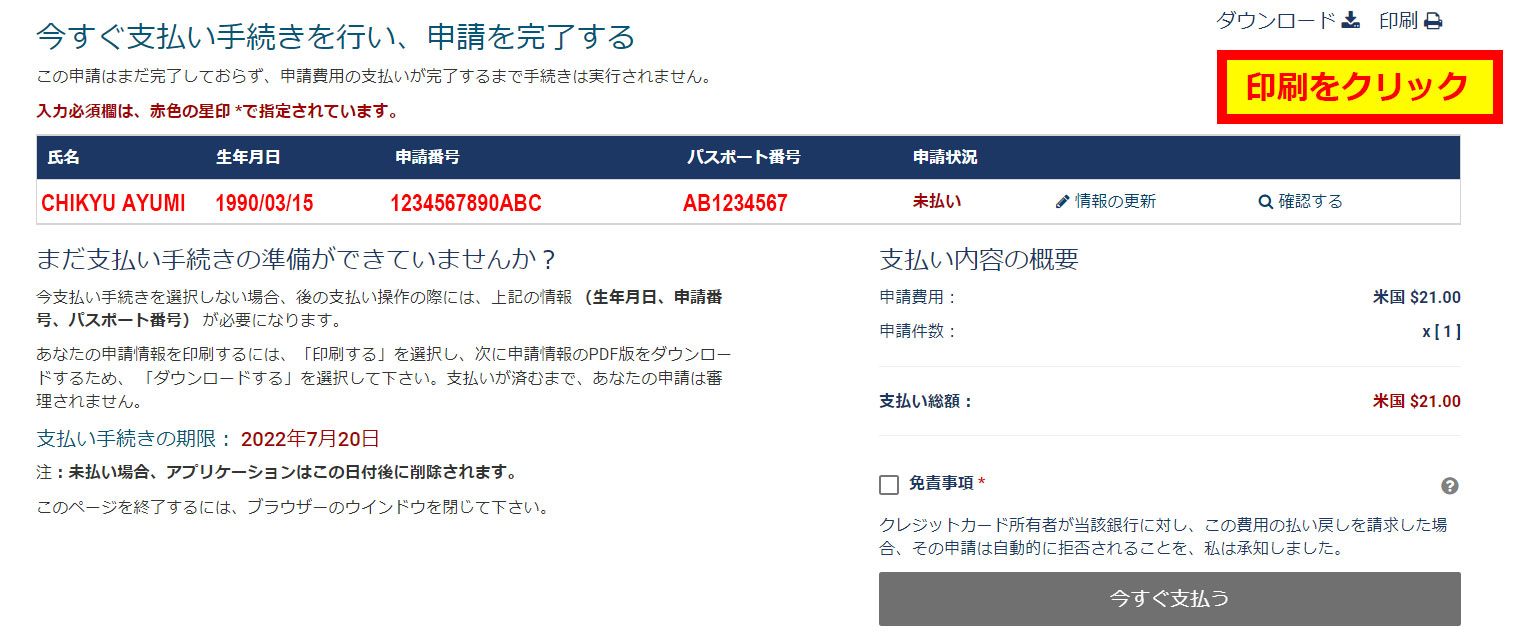Click the パスポート番号 column header

pyautogui.click(x=743, y=157)
